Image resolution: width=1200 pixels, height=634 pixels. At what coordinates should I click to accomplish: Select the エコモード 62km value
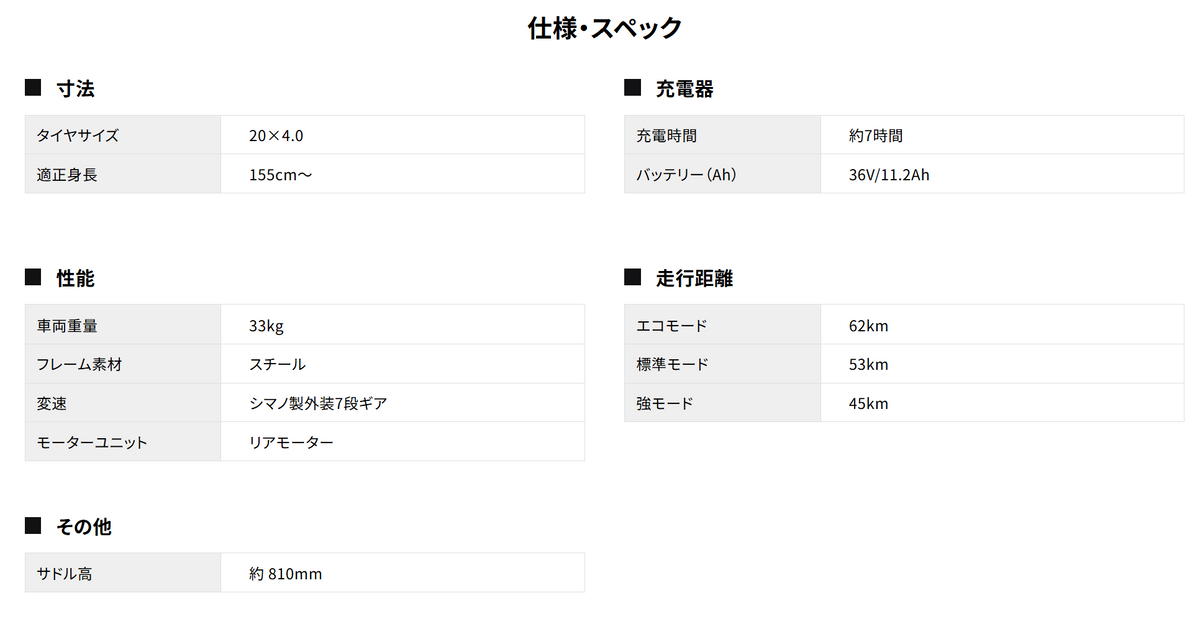pyautogui.click(x=869, y=326)
